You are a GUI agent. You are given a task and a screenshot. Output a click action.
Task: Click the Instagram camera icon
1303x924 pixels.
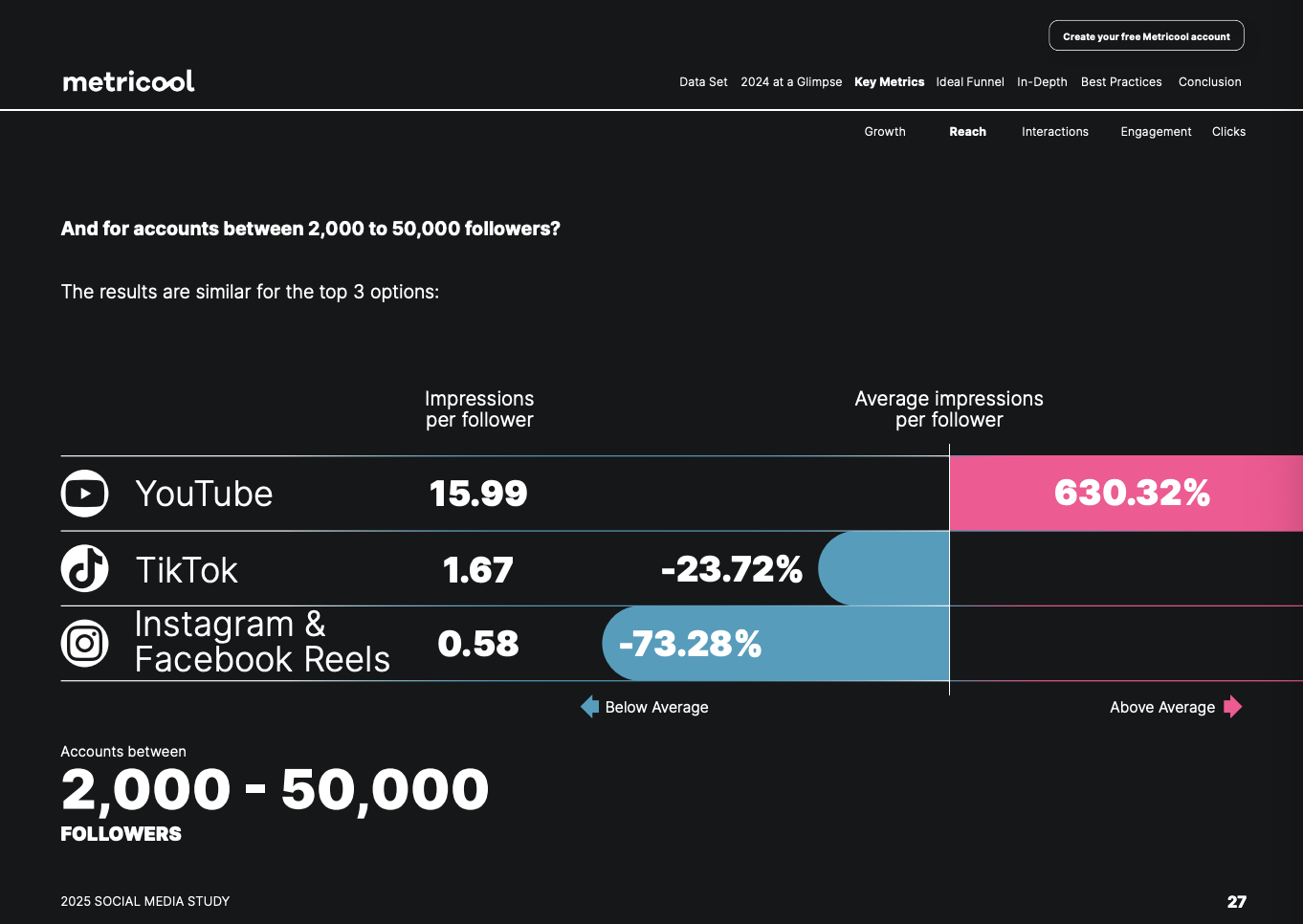click(85, 644)
